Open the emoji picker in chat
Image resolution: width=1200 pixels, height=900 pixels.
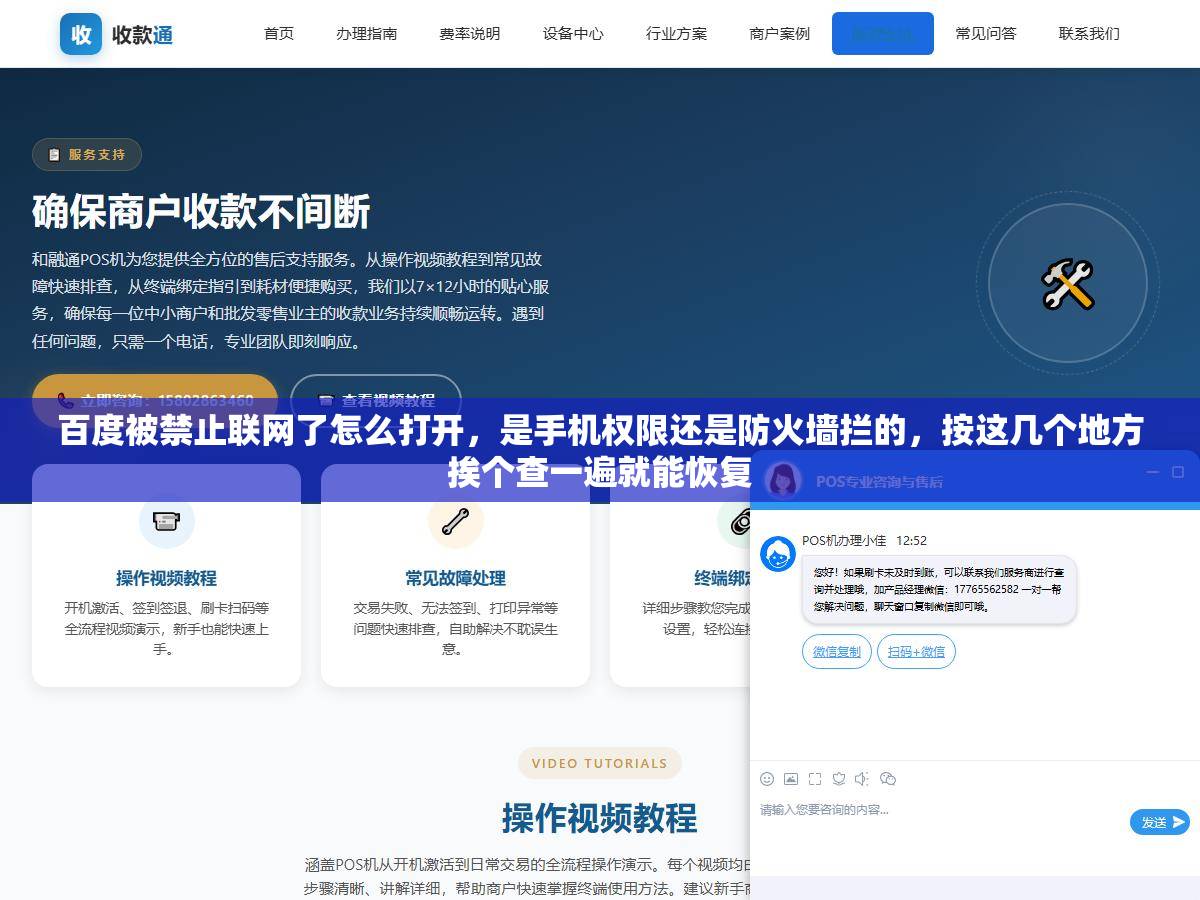point(767,778)
